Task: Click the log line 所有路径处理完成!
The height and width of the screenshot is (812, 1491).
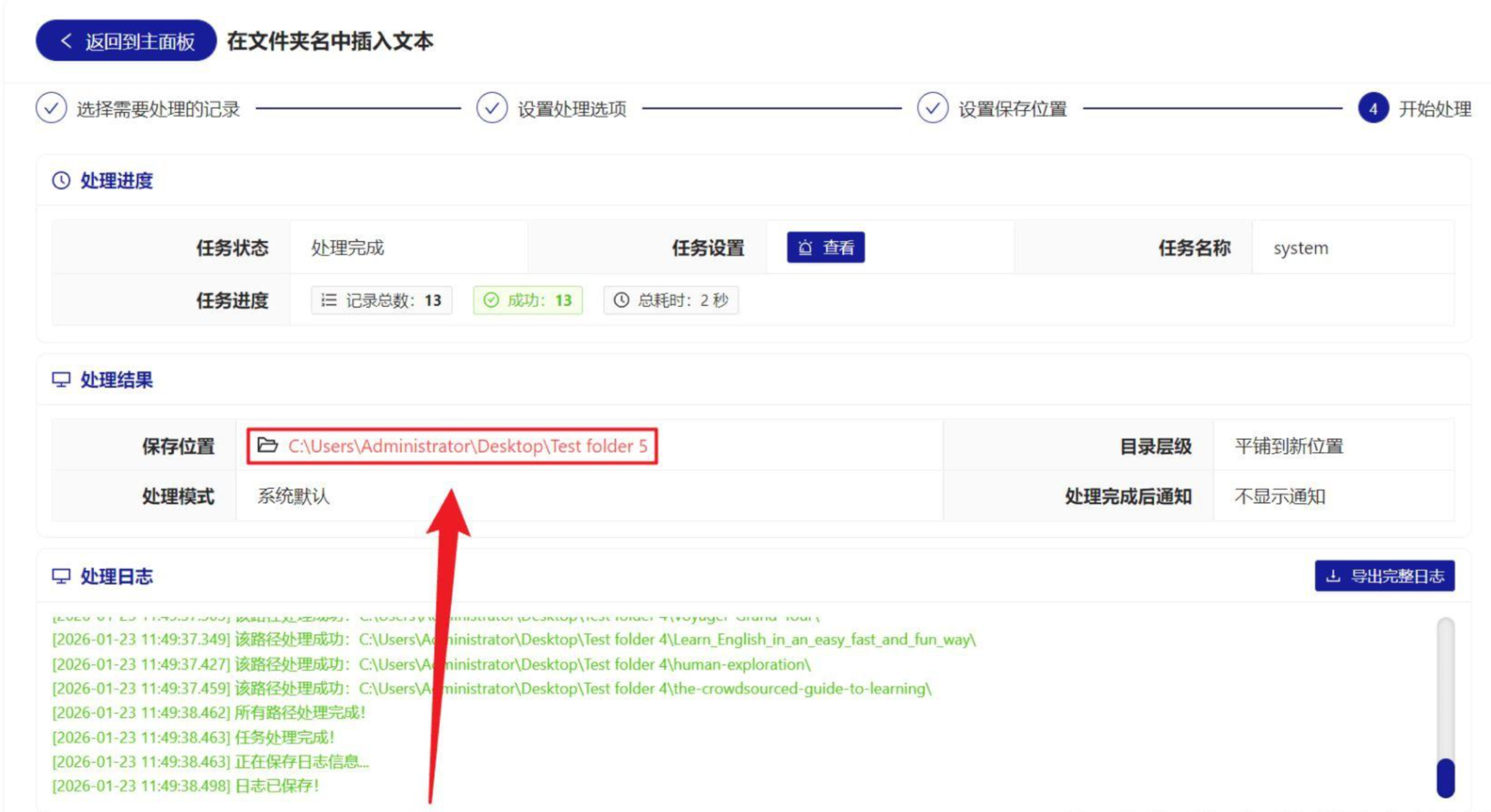Action: pos(209,712)
